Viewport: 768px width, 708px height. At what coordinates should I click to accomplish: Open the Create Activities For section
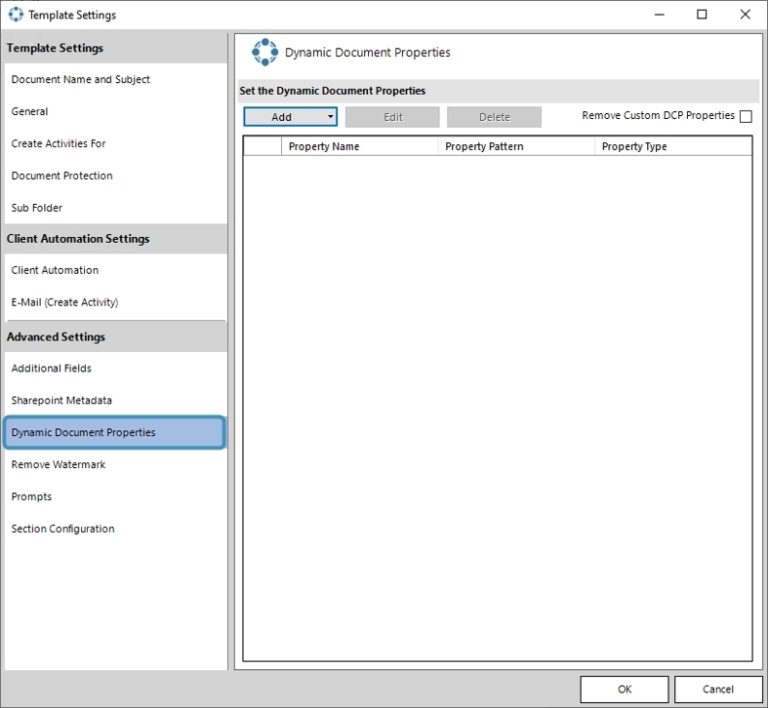[x=58, y=144]
